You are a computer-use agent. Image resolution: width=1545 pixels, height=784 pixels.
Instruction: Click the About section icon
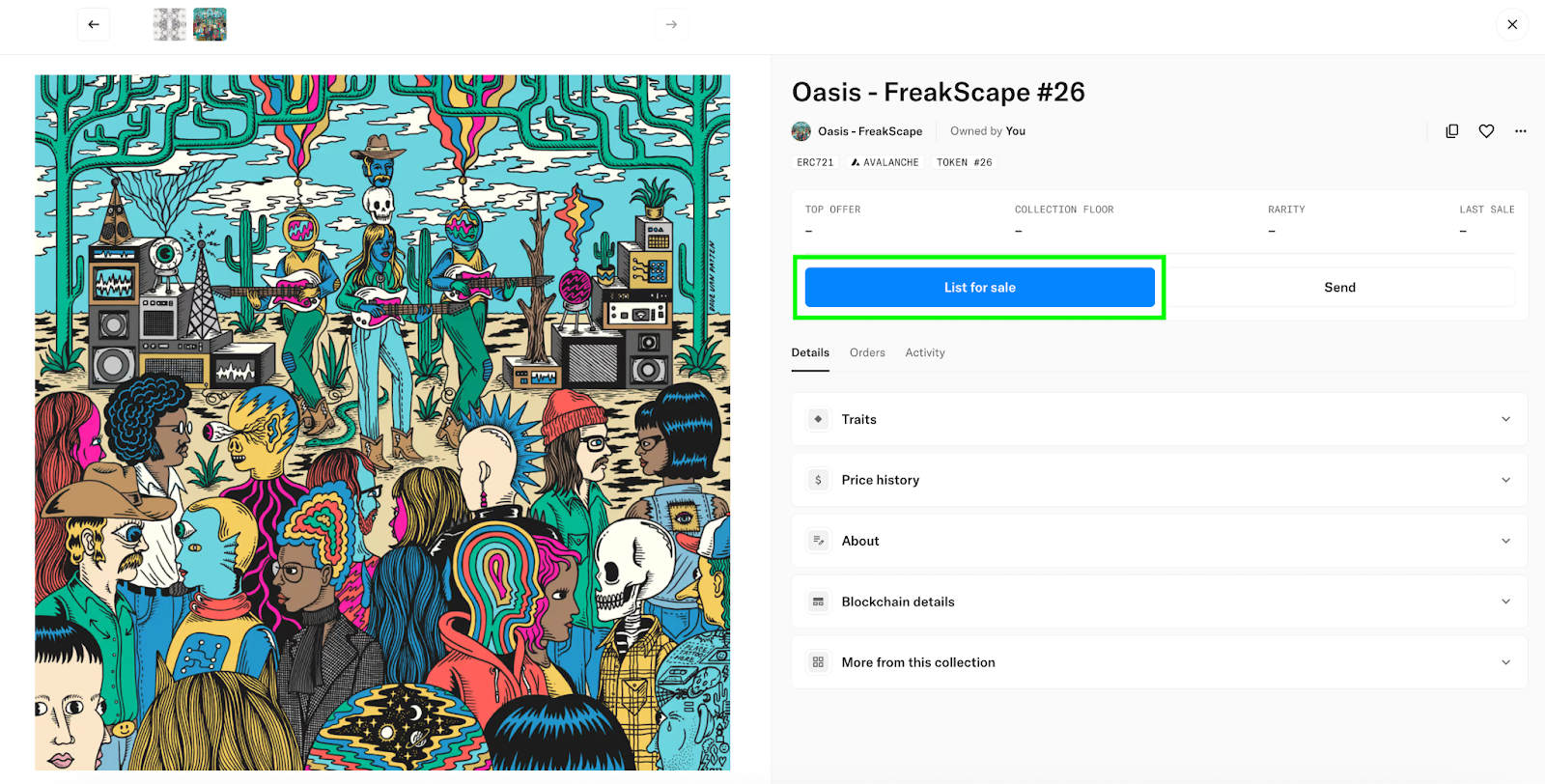click(819, 541)
